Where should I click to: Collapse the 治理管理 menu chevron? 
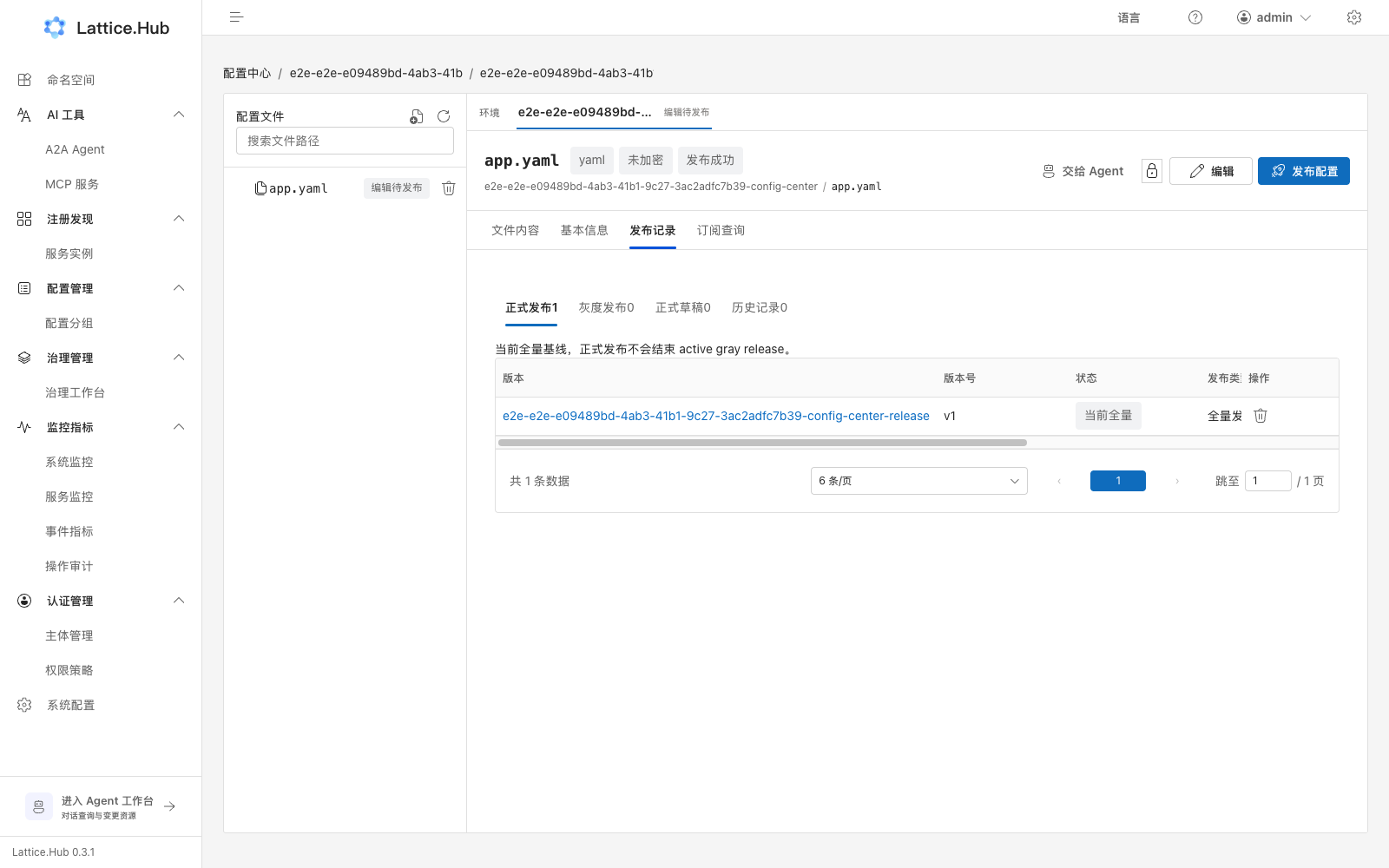(179, 358)
